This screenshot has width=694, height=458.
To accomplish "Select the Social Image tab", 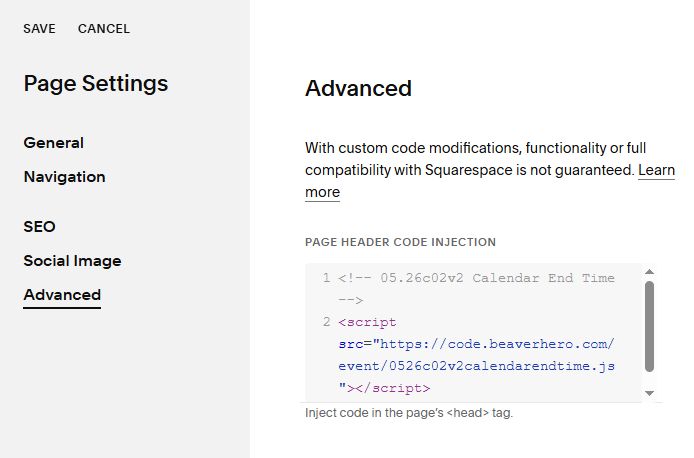I will pos(72,261).
